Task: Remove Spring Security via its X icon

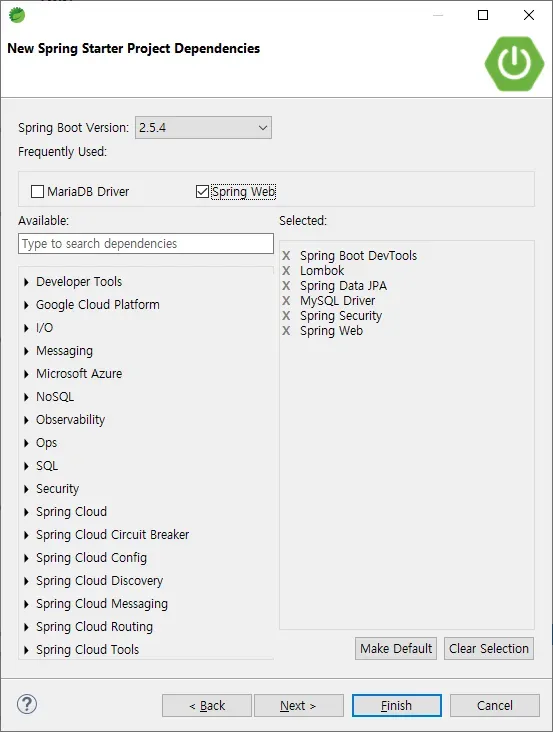Action: point(286,316)
